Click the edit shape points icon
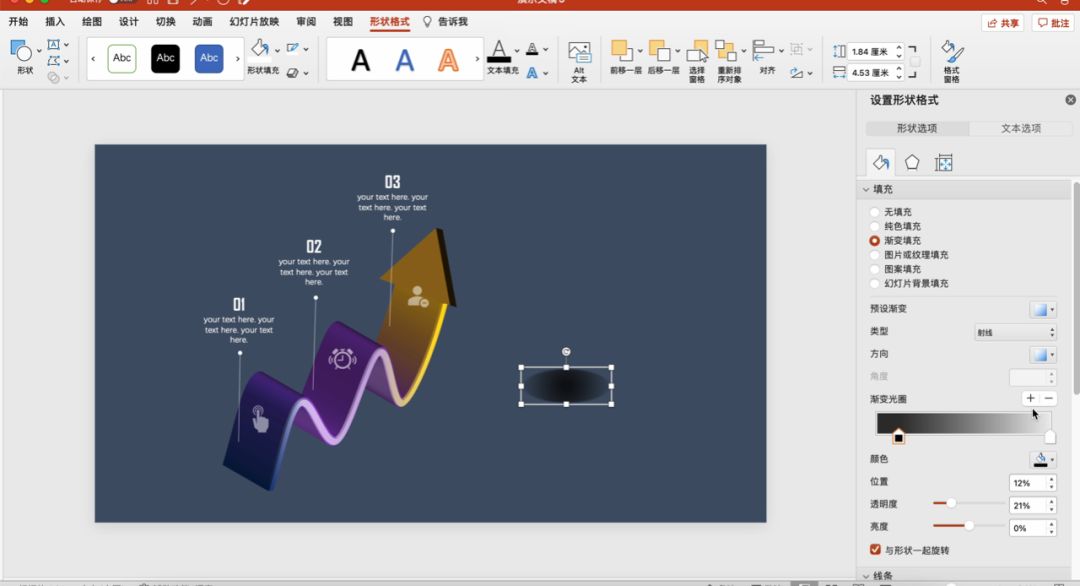This screenshot has width=1080, height=586. [54, 61]
